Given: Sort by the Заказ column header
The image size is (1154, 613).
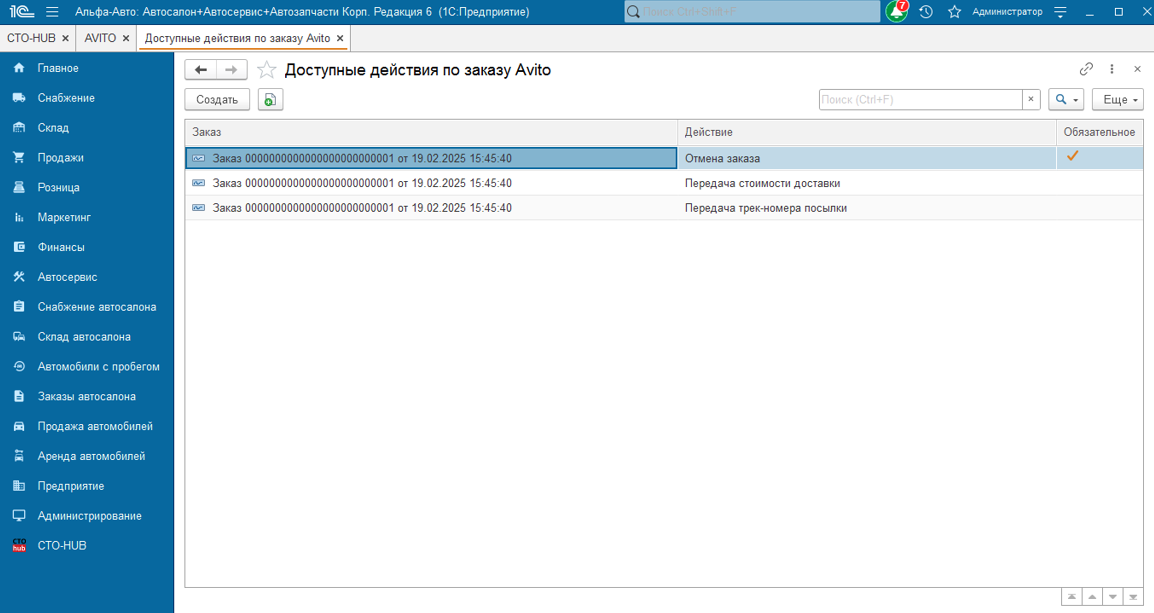Looking at the screenshot, I should point(431,132).
